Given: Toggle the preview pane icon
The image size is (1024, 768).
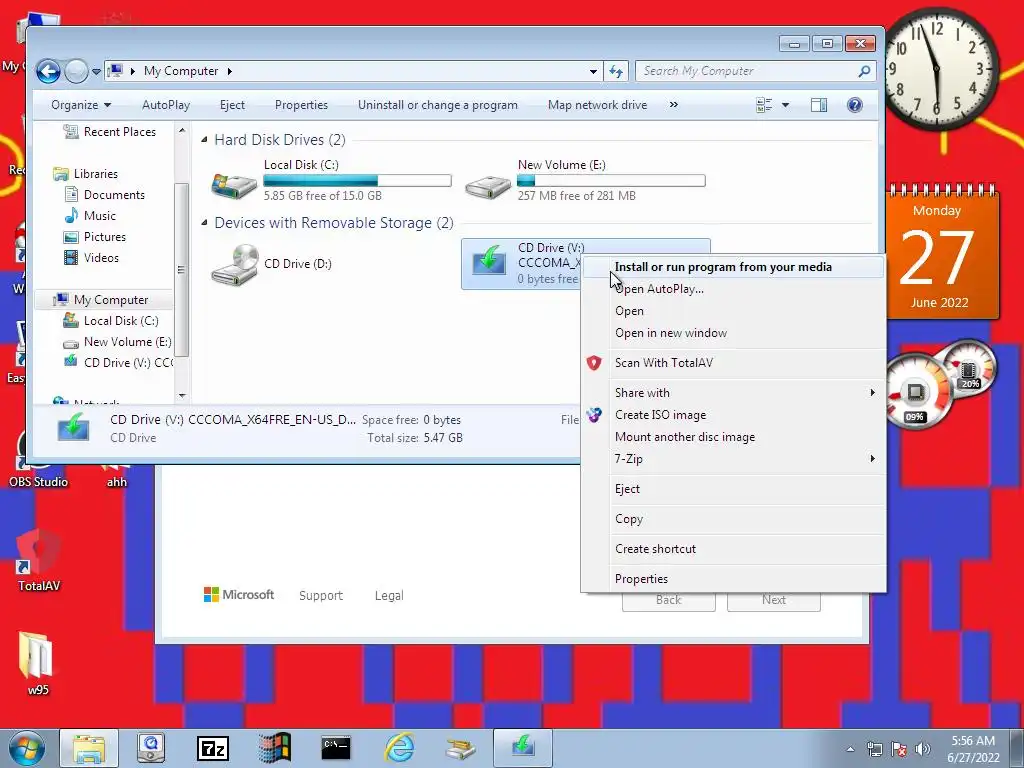Looking at the screenshot, I should pos(819,105).
